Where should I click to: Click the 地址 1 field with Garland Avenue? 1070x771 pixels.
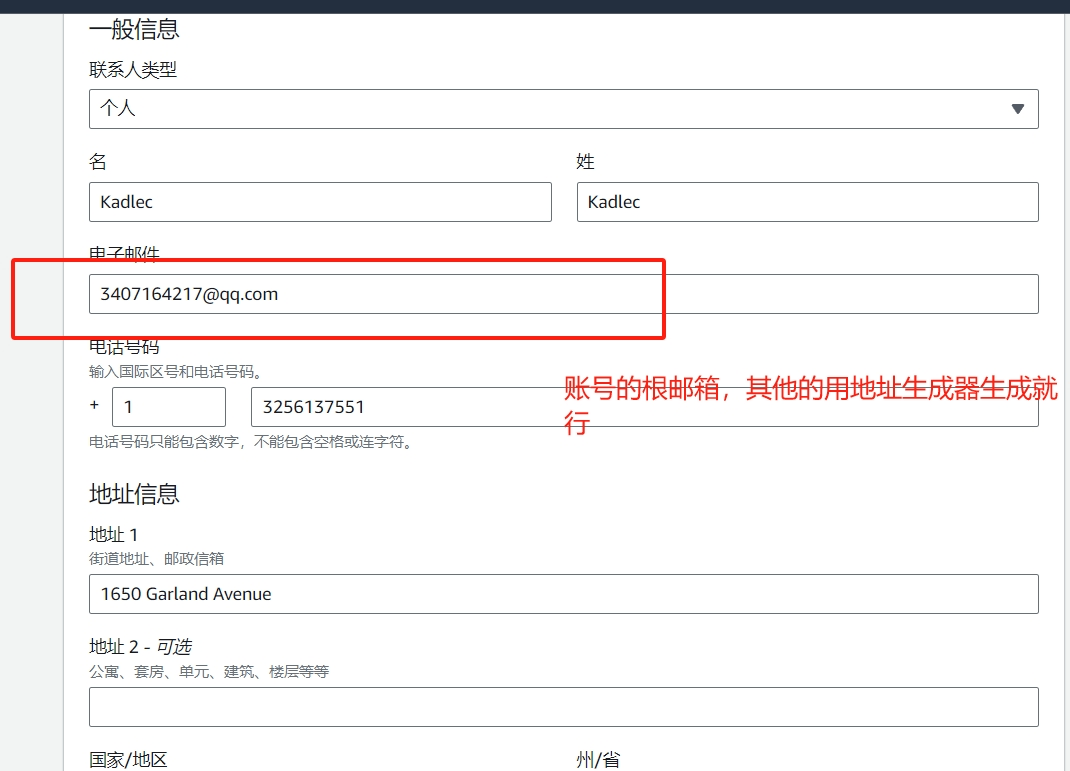[x=563, y=594]
